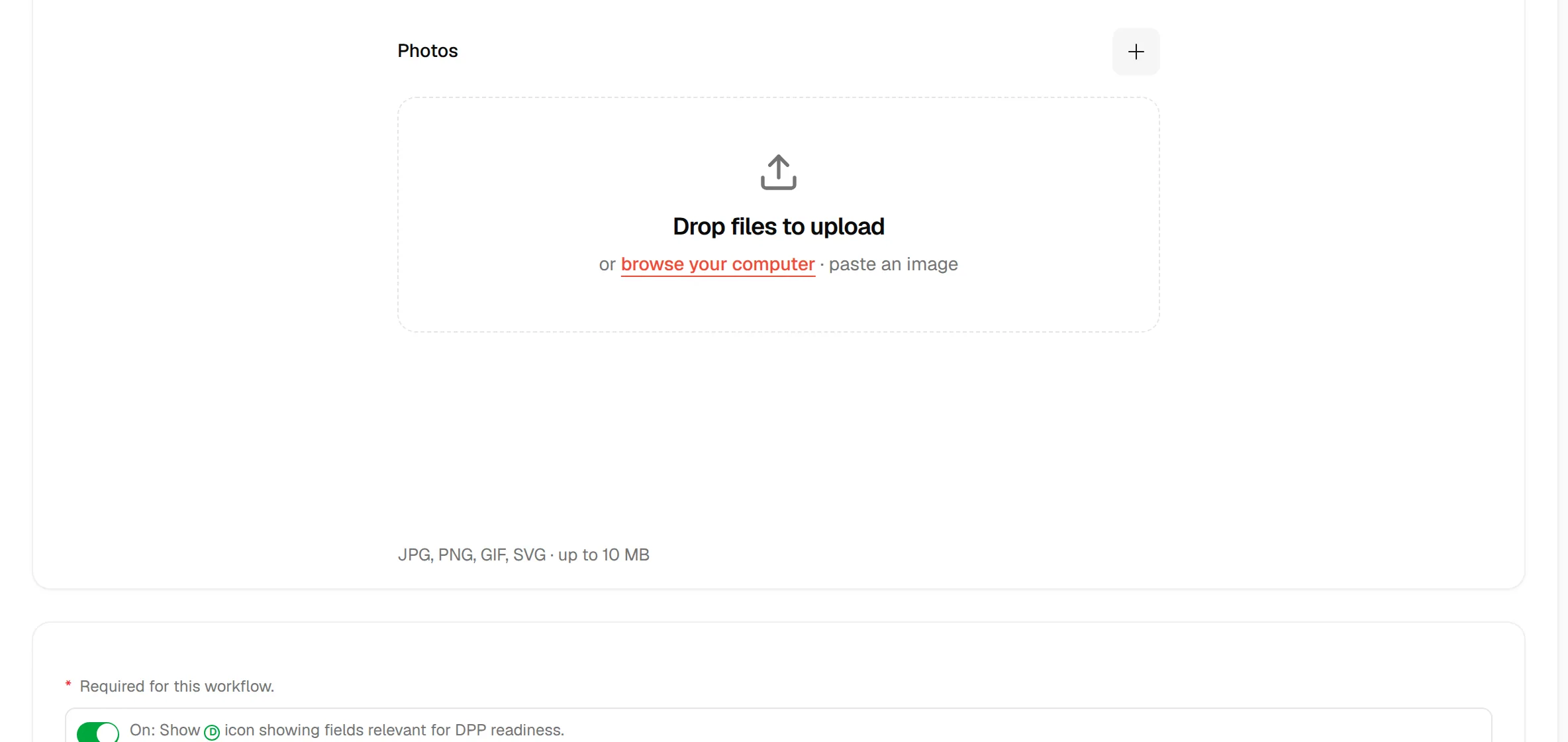Click the plus icon beside Photos
Screen dimensions: 1568x742
1136,52
